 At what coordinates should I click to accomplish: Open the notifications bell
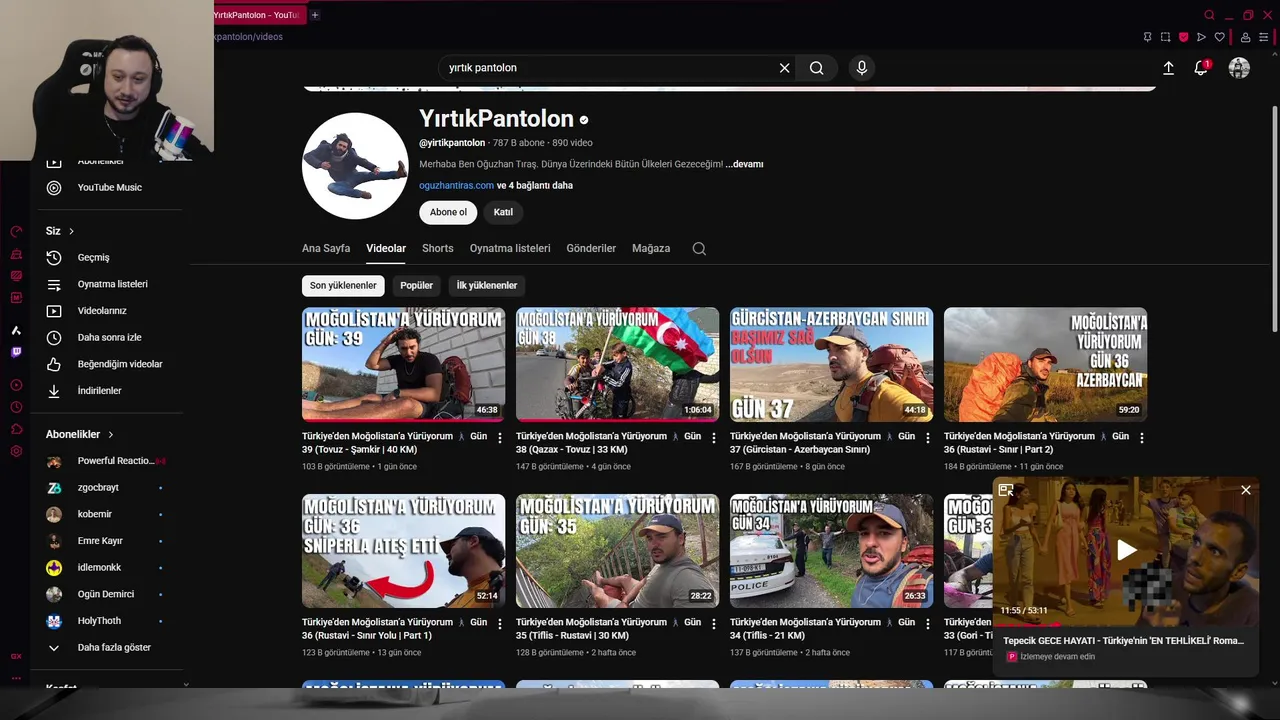(1201, 68)
